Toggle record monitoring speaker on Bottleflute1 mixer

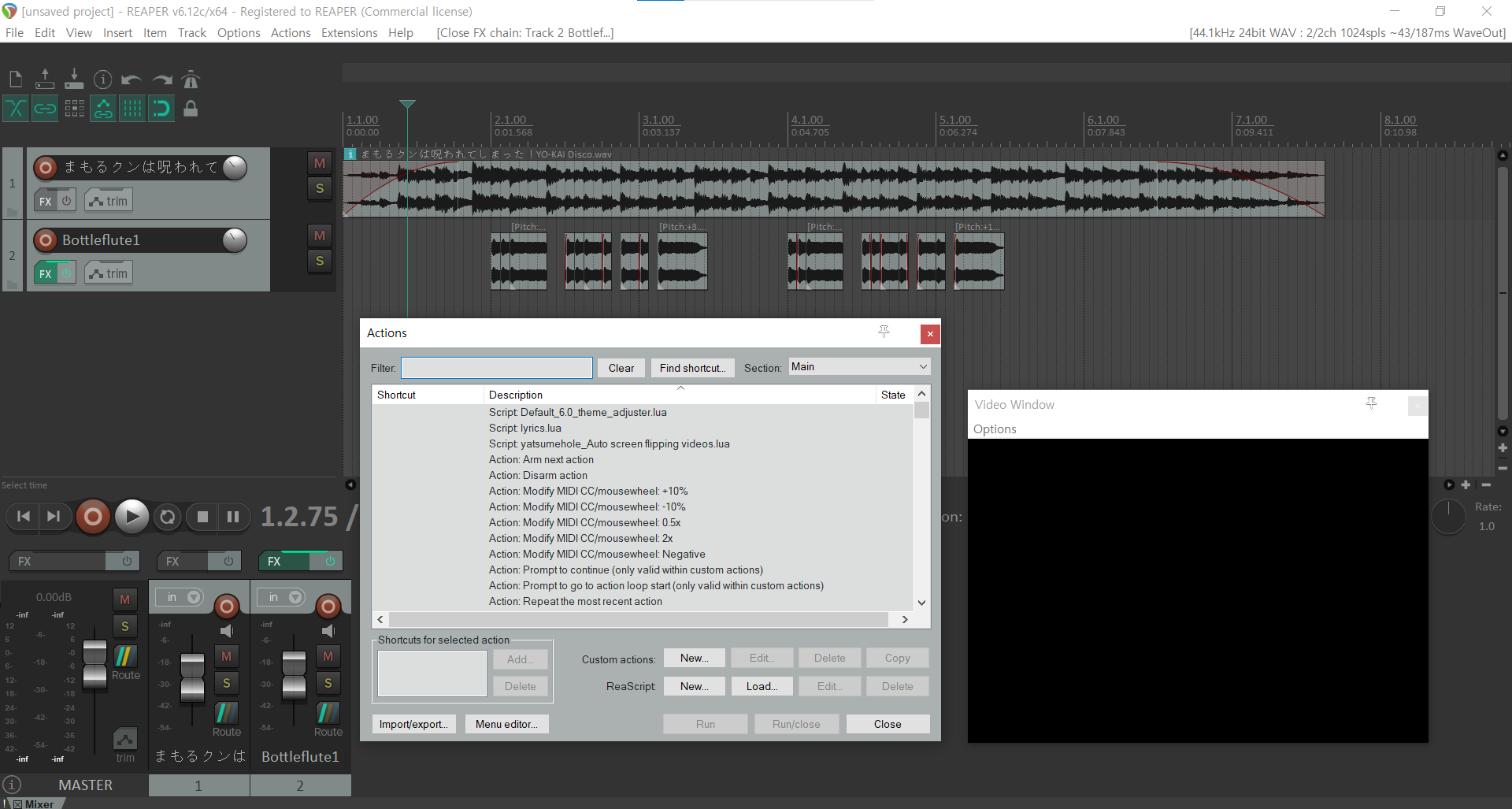328,631
